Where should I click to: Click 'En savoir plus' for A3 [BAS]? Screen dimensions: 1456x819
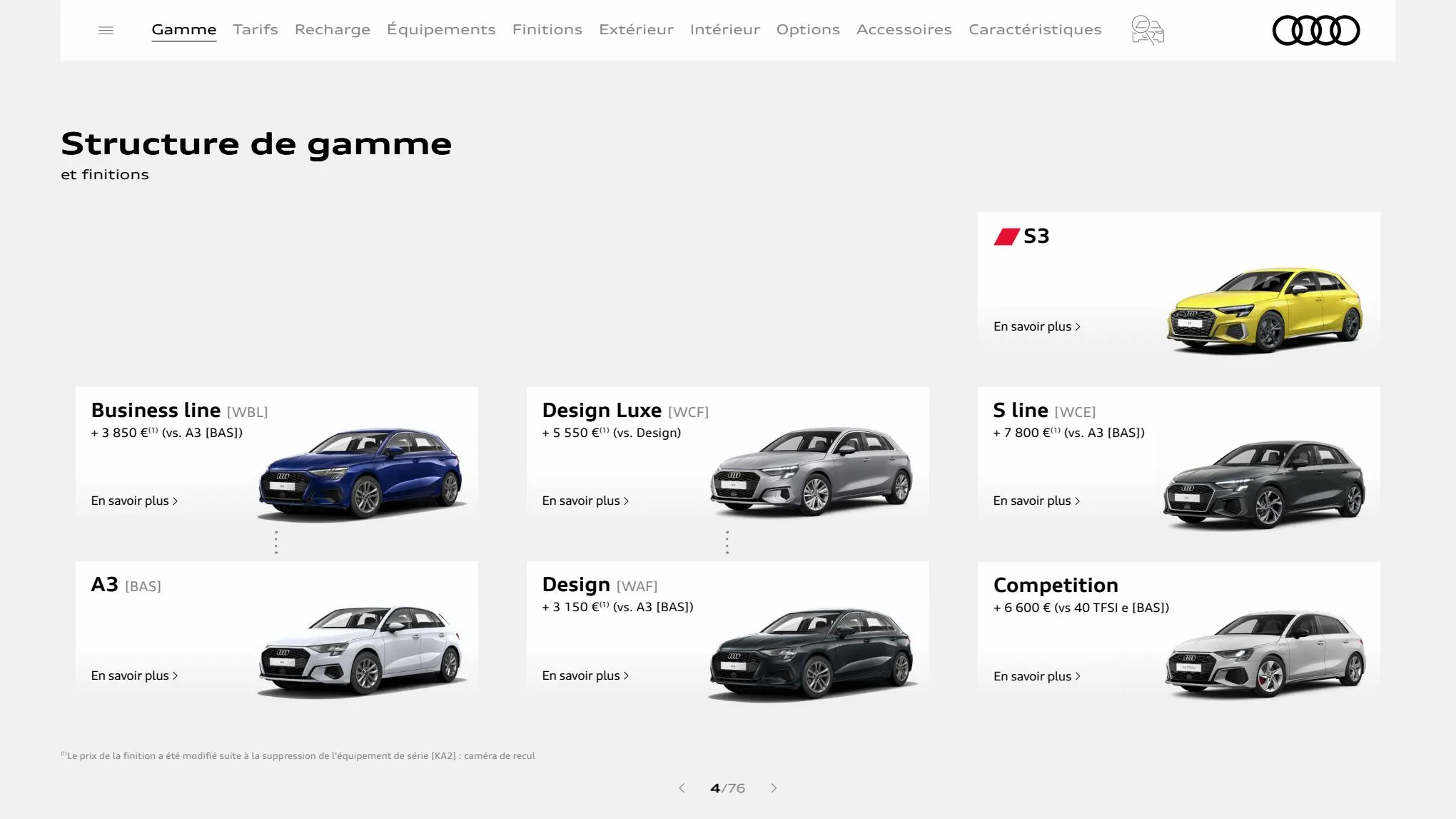click(134, 675)
